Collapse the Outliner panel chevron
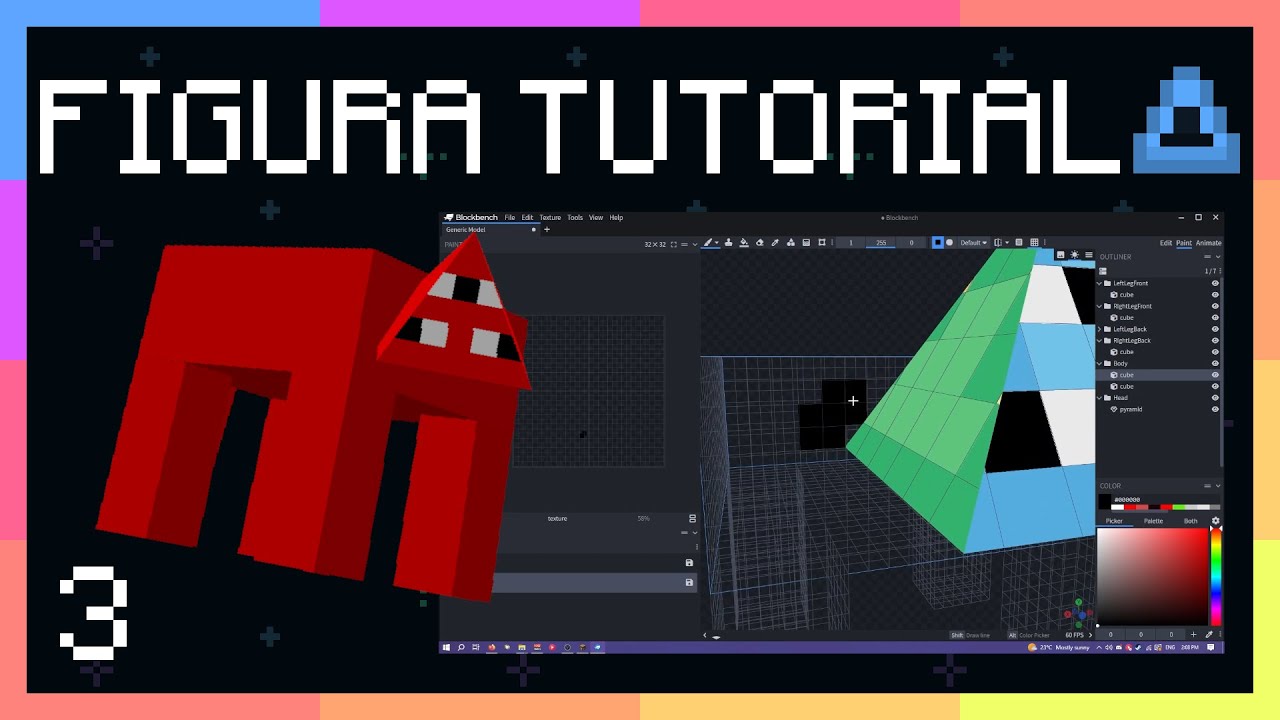The height and width of the screenshot is (720, 1280). coord(1218,257)
